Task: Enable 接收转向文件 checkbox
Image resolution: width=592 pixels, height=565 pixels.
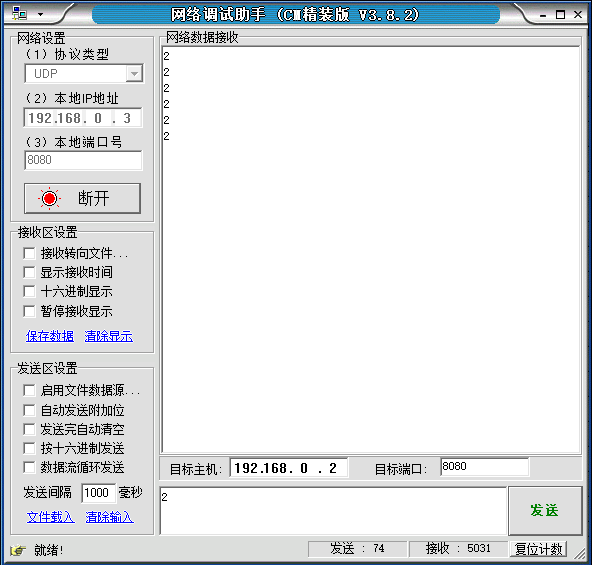Action: [29, 253]
